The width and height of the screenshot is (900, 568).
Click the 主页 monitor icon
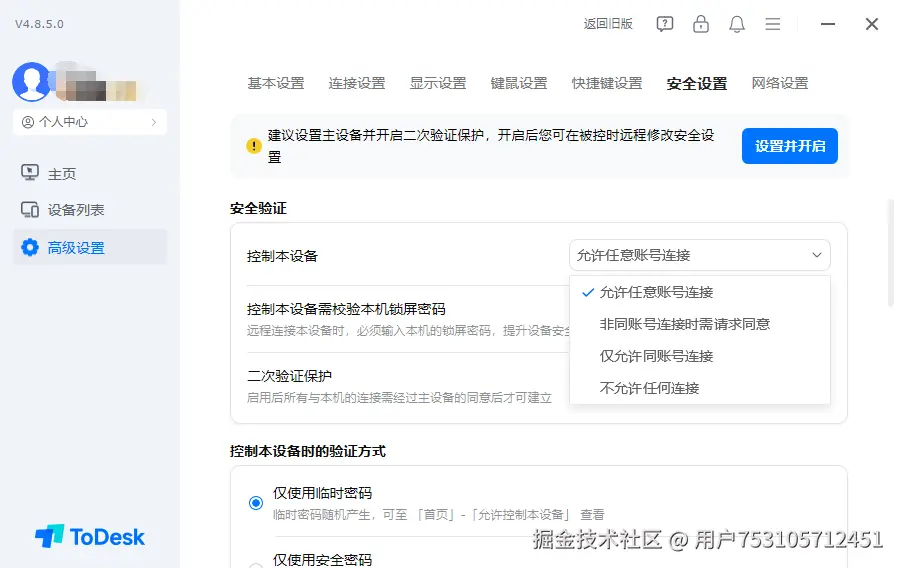tap(30, 173)
